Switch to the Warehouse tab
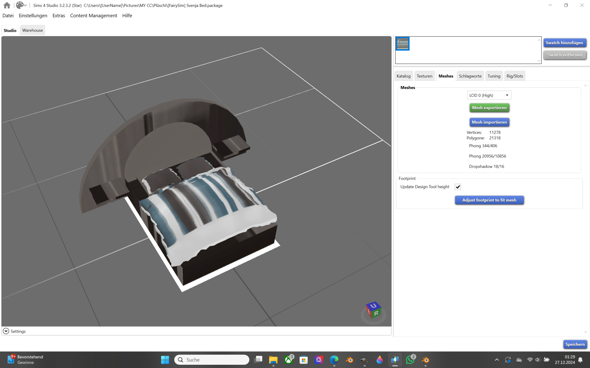 click(32, 30)
